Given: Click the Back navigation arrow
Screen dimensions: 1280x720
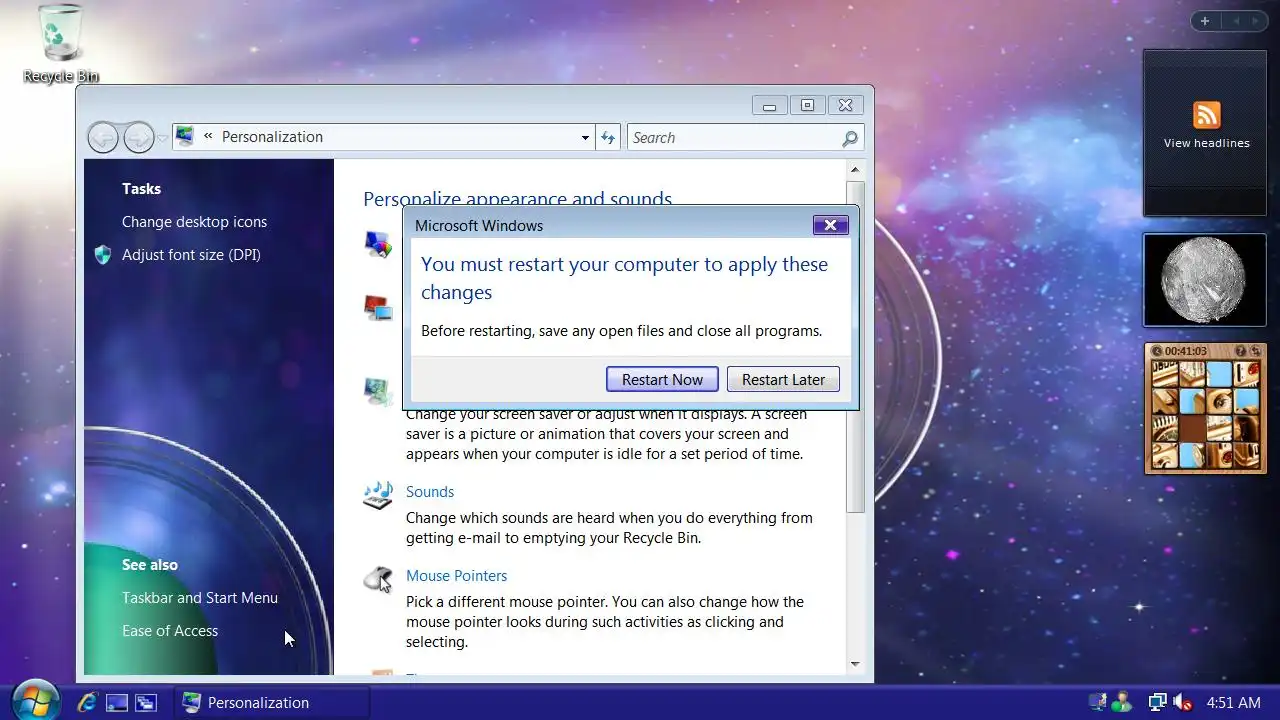Looking at the screenshot, I should click(103, 137).
